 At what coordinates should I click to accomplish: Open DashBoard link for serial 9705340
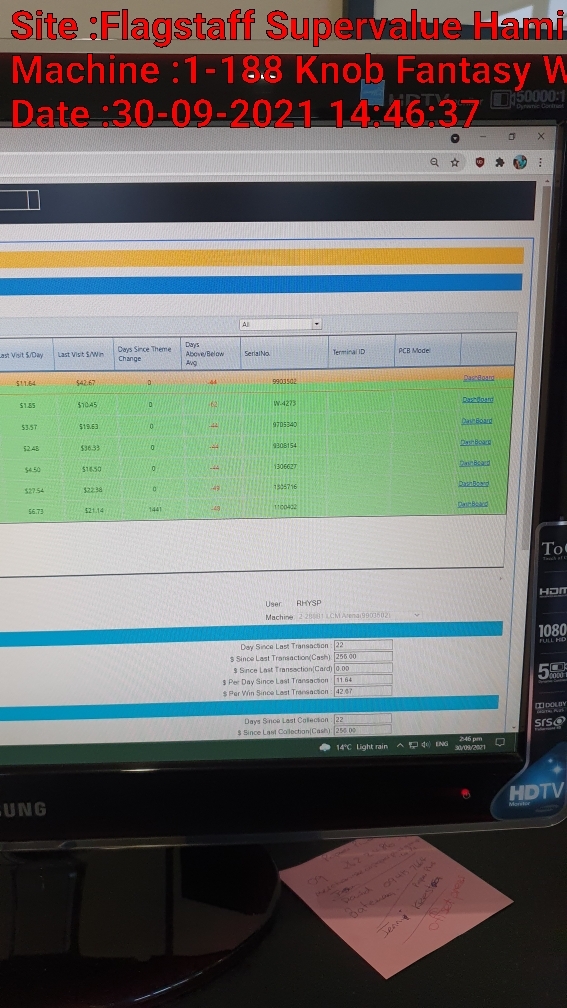(476, 421)
